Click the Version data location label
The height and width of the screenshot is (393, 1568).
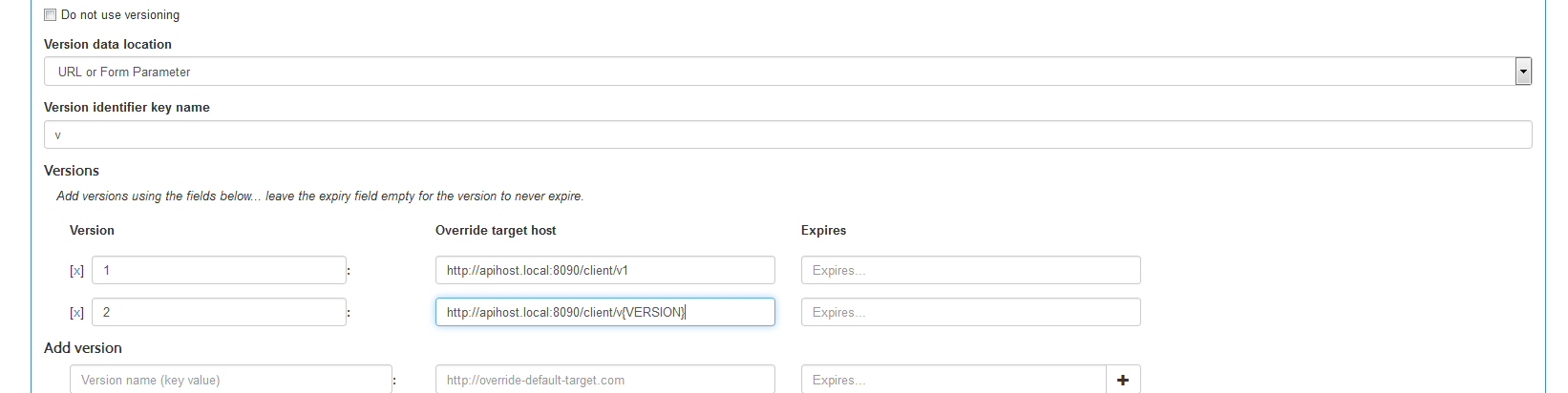[x=108, y=45]
